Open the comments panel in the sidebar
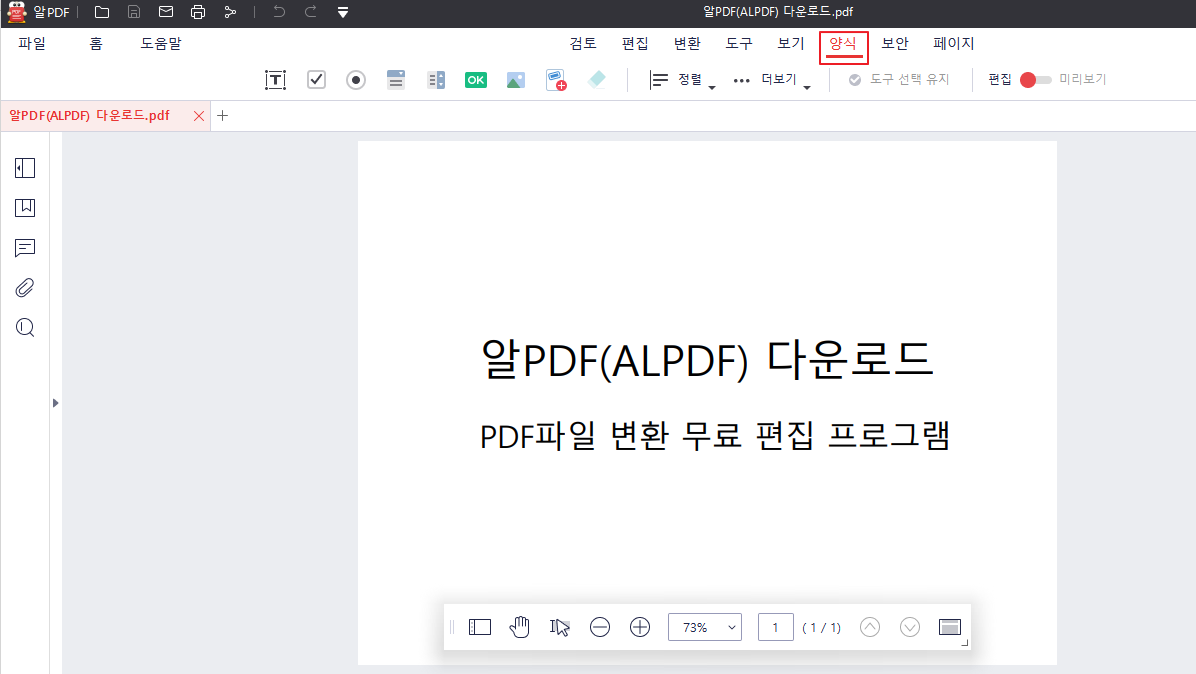Viewport: 1196px width, 674px height. (24, 248)
